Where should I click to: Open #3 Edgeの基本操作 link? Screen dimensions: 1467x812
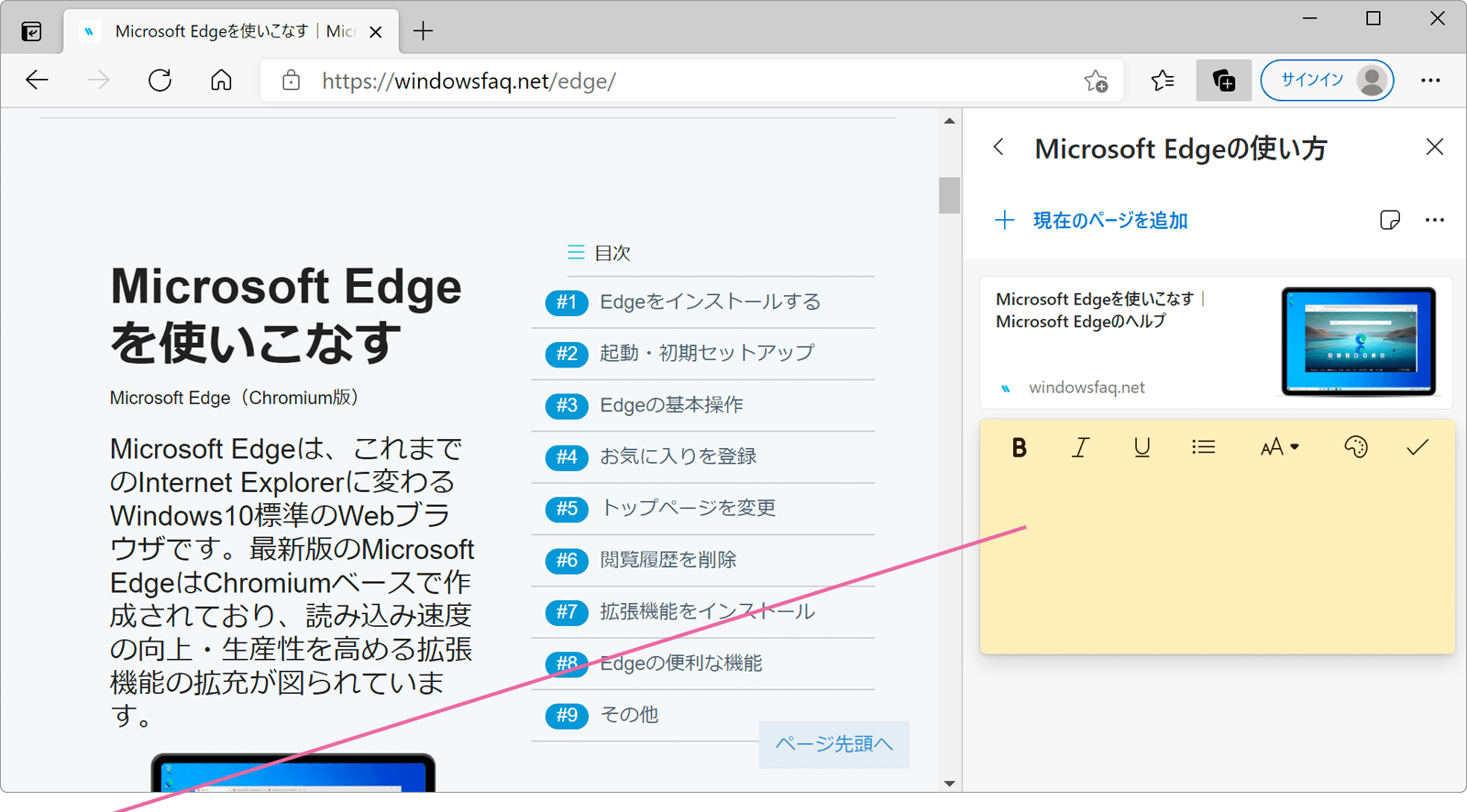703,405
